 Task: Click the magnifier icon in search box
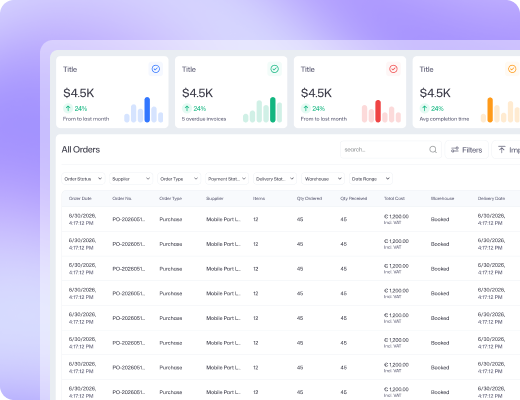coord(433,150)
